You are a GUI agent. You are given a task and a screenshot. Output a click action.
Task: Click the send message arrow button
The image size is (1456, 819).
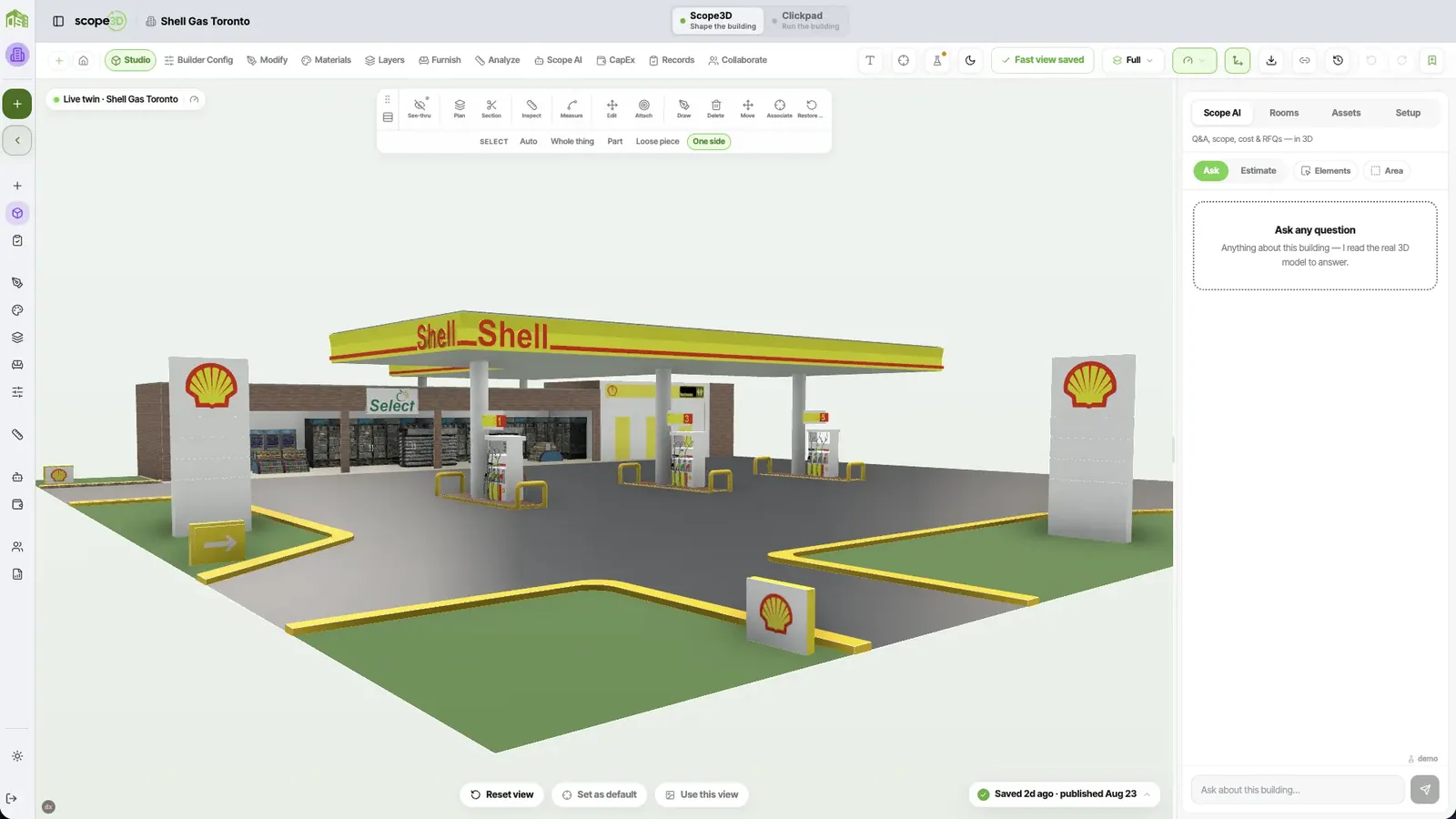pos(1425,790)
